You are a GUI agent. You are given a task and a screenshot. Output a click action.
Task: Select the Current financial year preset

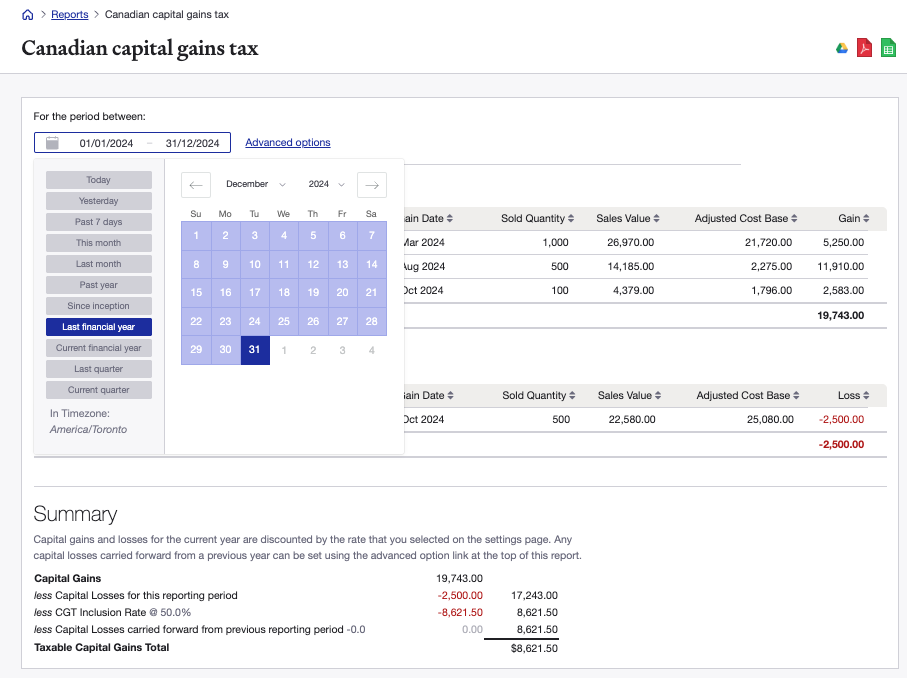click(99, 348)
